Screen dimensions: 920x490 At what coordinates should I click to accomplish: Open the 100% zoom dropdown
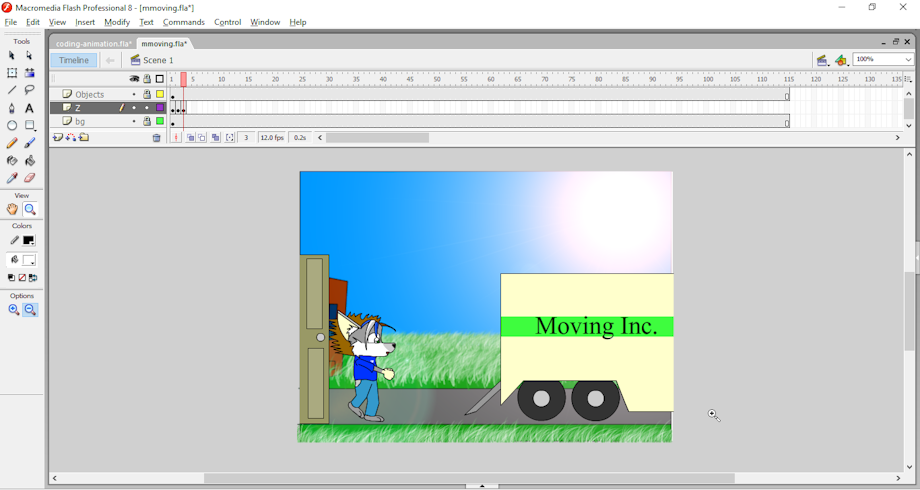point(908,60)
